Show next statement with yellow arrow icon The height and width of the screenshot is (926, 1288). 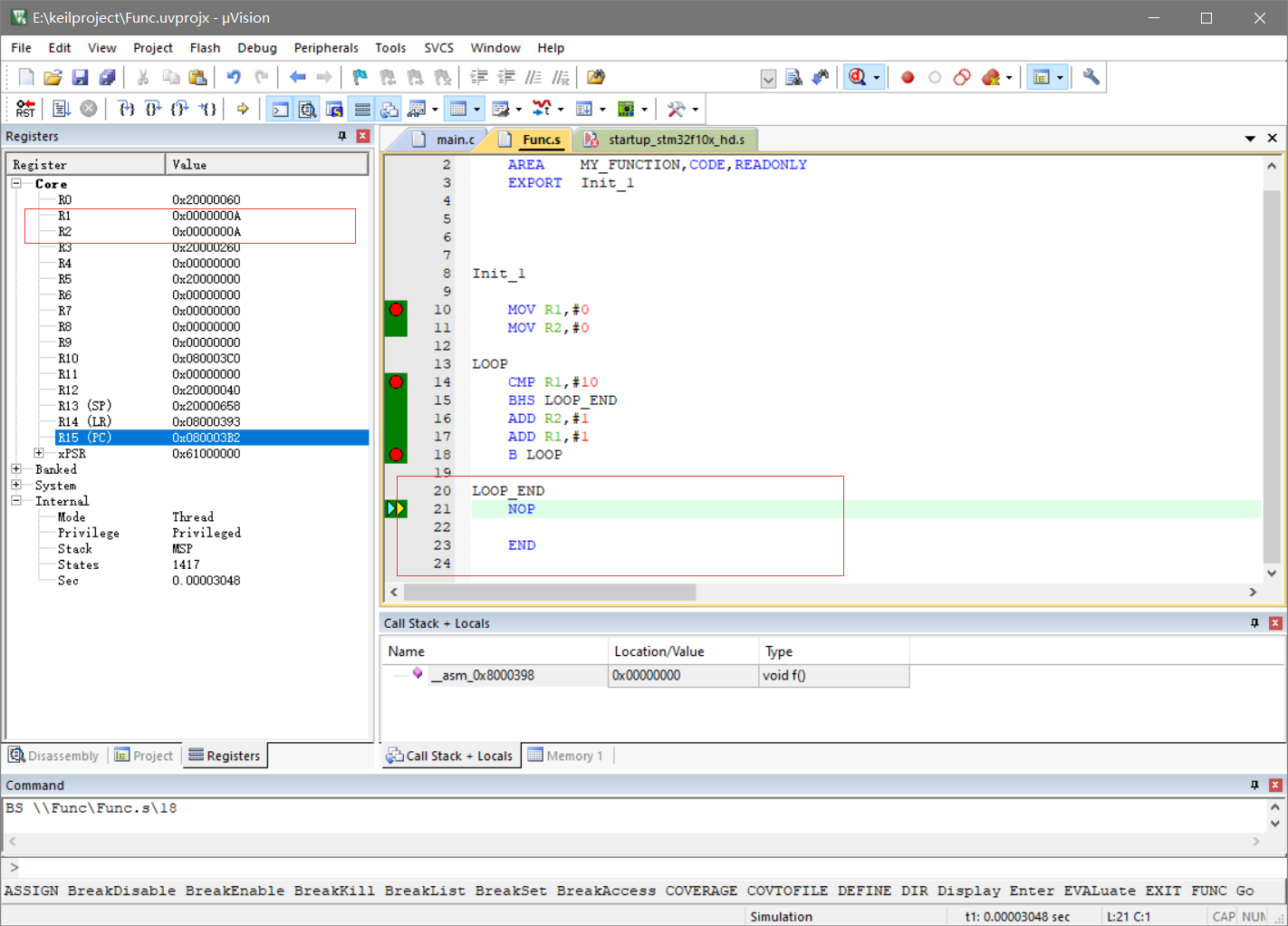pyautogui.click(x=243, y=110)
